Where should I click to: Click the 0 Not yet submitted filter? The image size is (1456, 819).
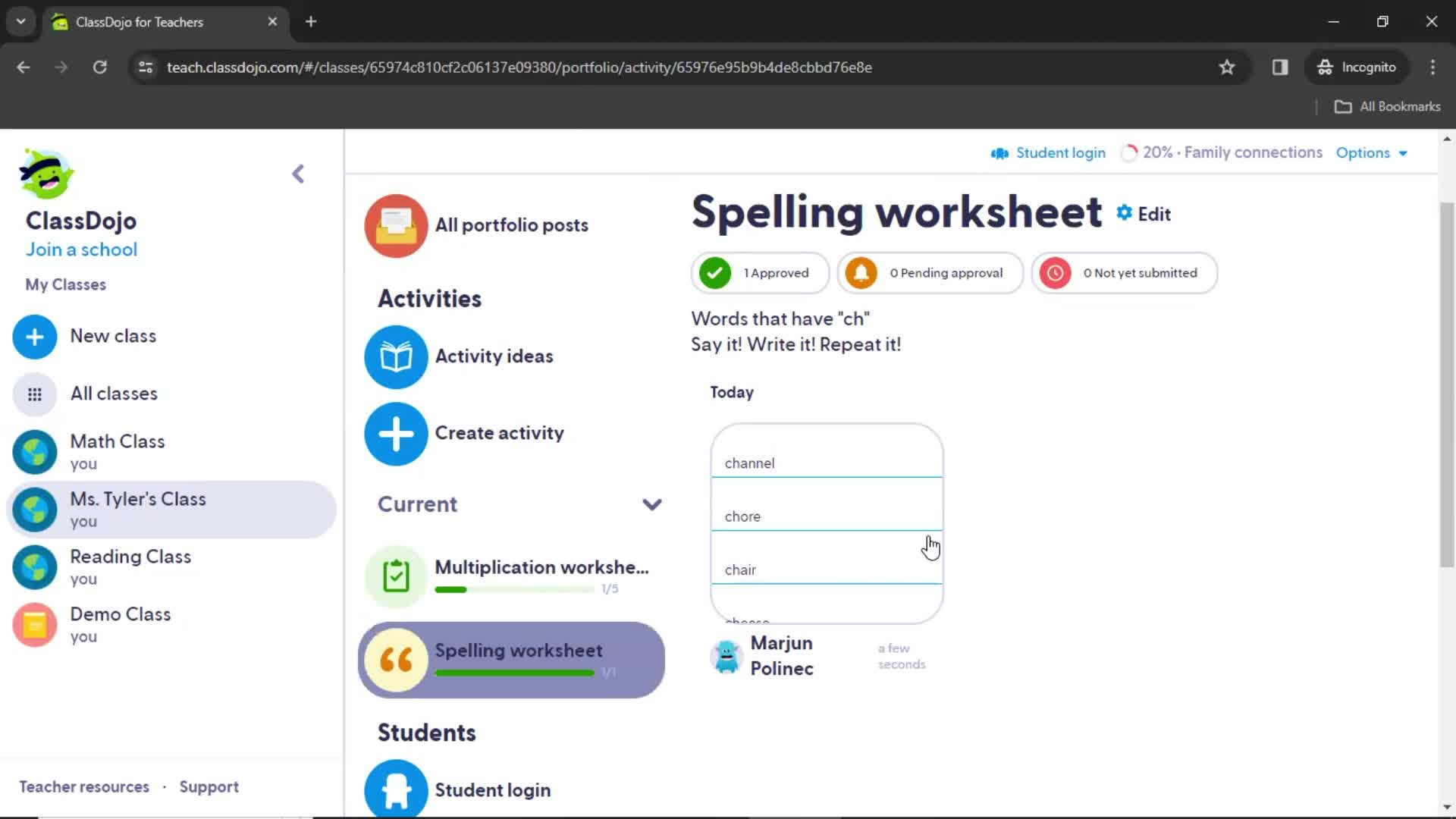(x=1124, y=273)
